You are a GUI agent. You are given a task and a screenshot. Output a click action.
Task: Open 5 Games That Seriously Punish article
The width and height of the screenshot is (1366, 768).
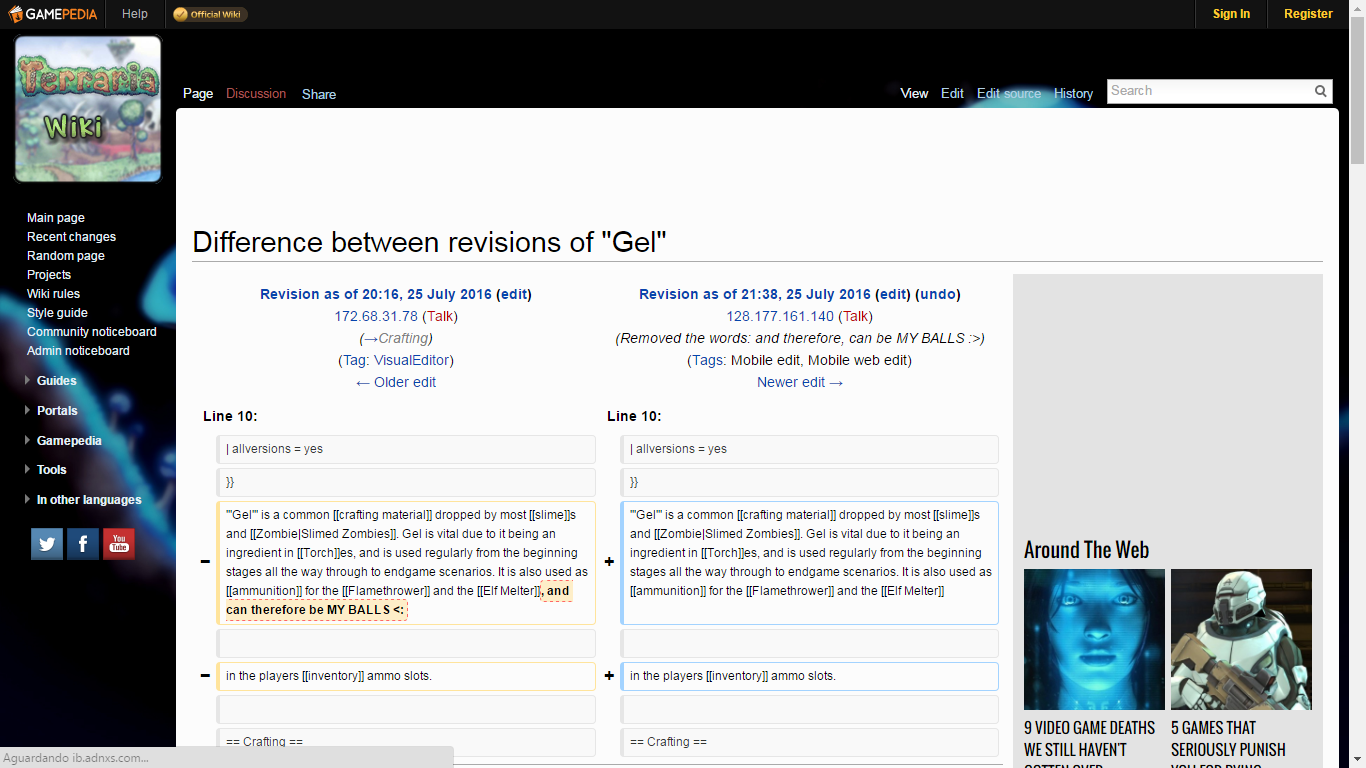click(1229, 743)
